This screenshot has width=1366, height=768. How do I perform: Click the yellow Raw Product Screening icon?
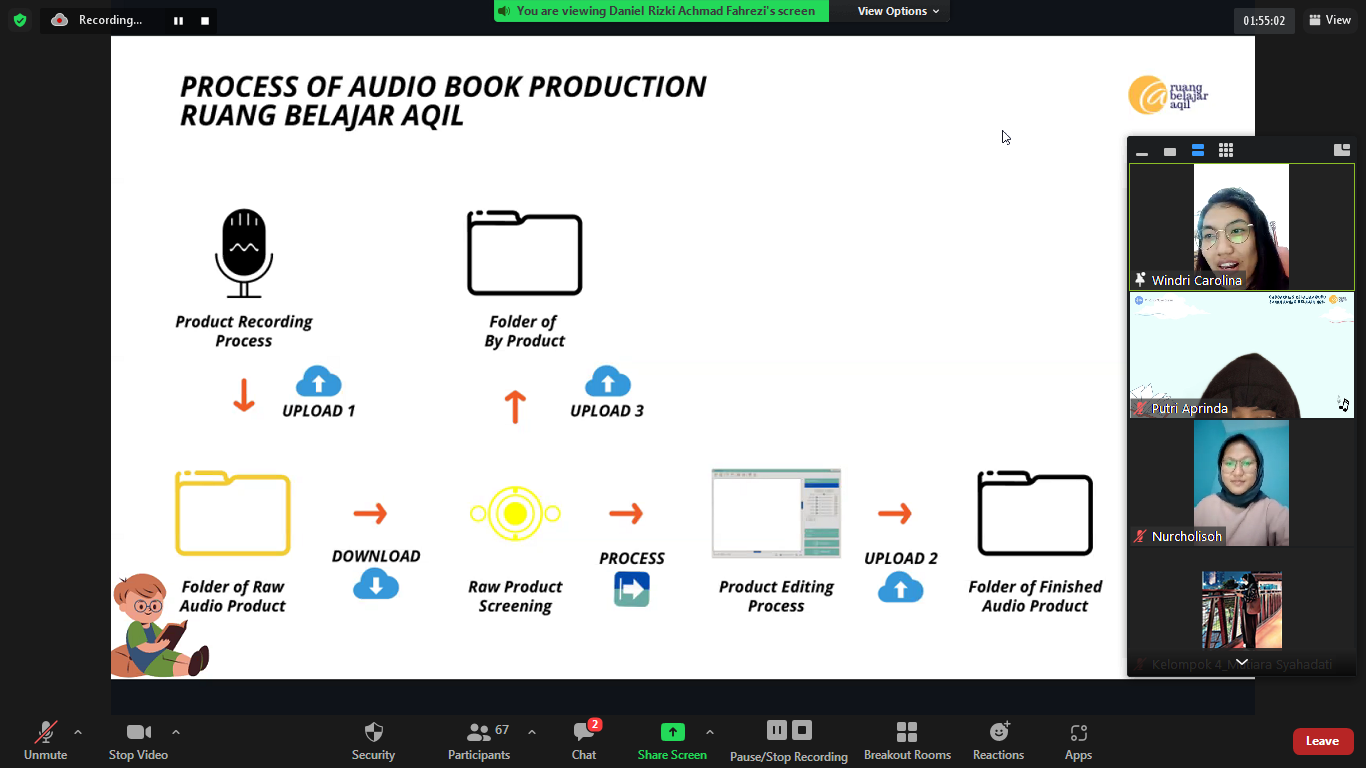click(515, 514)
